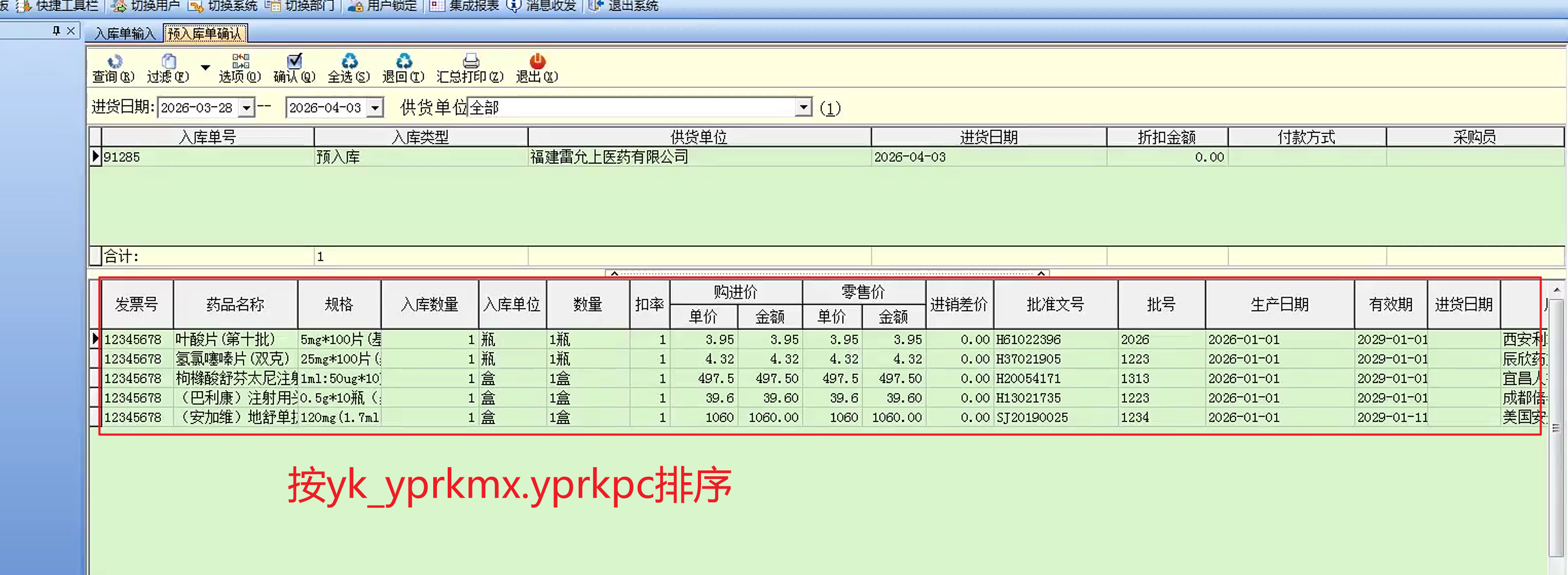Click 用户锁定 to lock the user
1568x575 pixels.
383,6
